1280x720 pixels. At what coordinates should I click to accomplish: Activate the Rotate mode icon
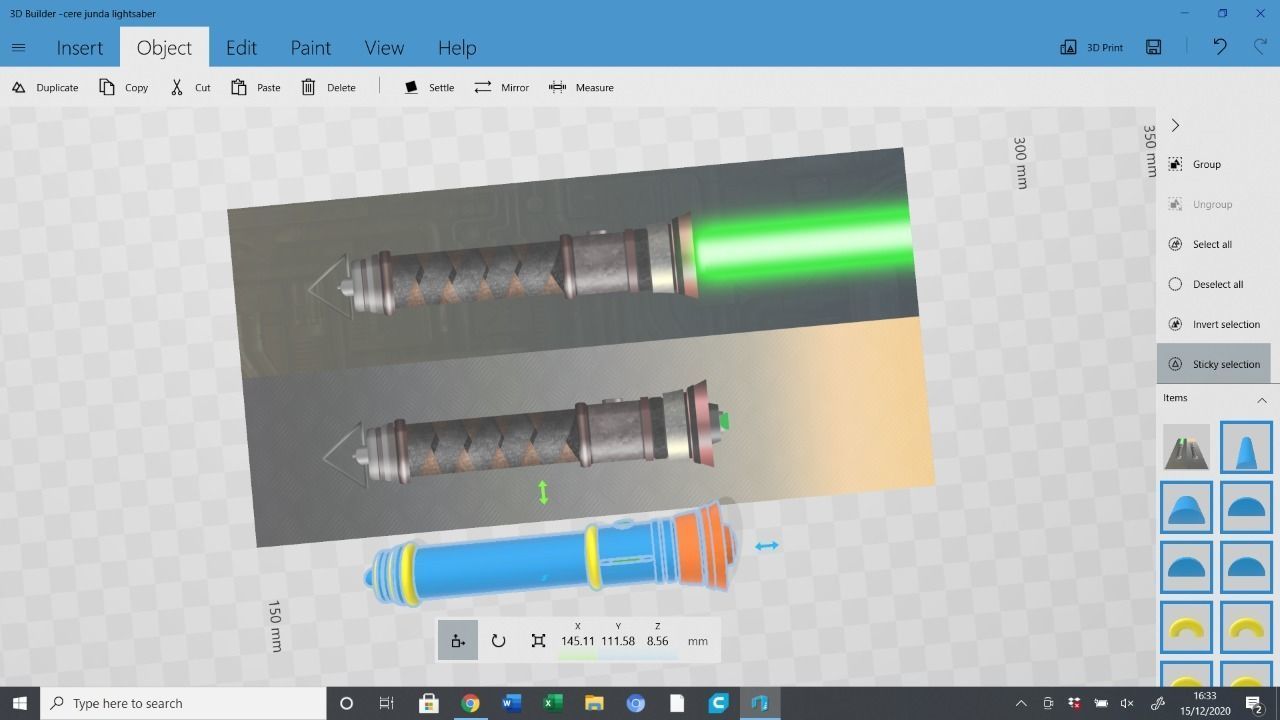[x=498, y=640]
